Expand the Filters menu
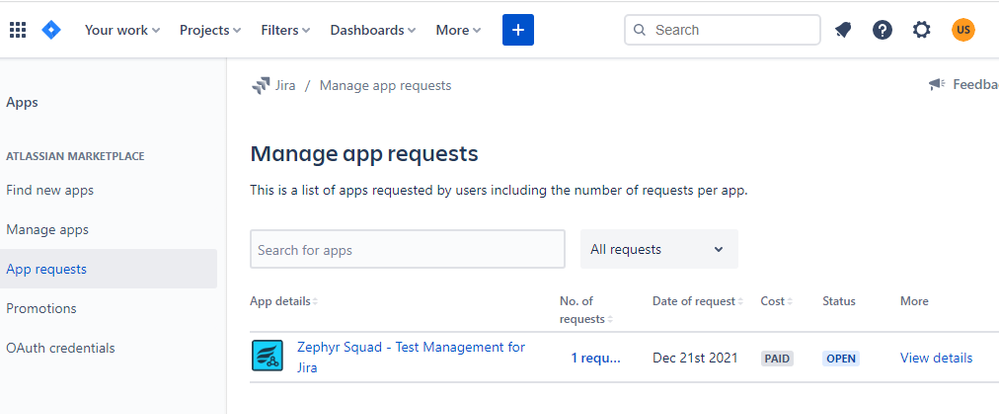 [x=285, y=30]
